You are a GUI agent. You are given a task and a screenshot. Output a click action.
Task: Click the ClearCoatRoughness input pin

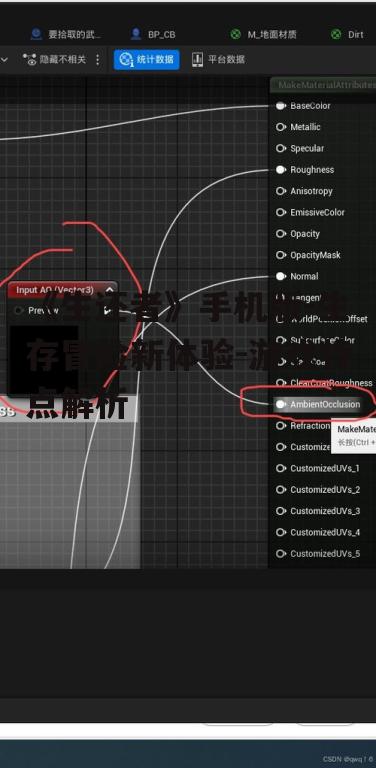[281, 383]
